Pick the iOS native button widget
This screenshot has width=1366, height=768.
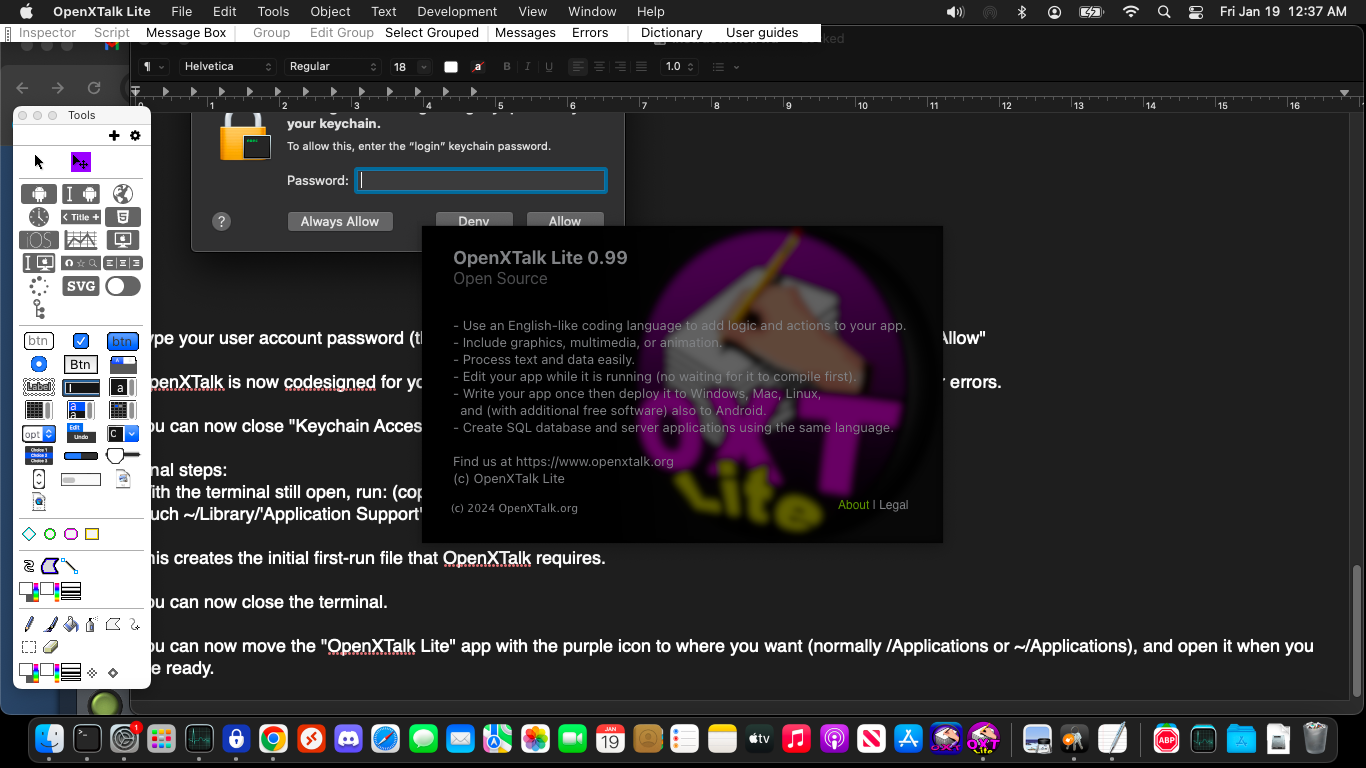click(39, 240)
